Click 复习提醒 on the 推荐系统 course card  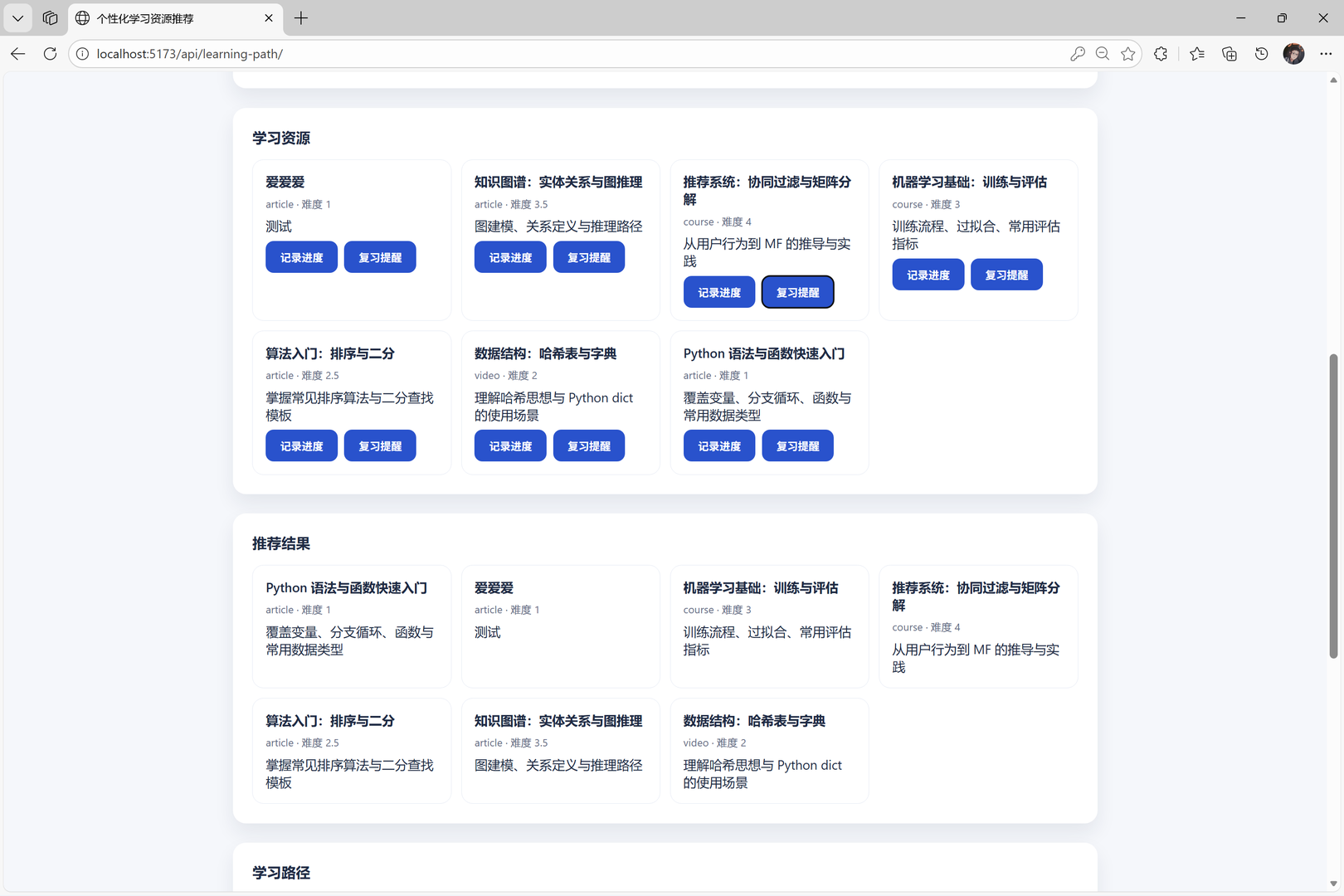pos(797,291)
